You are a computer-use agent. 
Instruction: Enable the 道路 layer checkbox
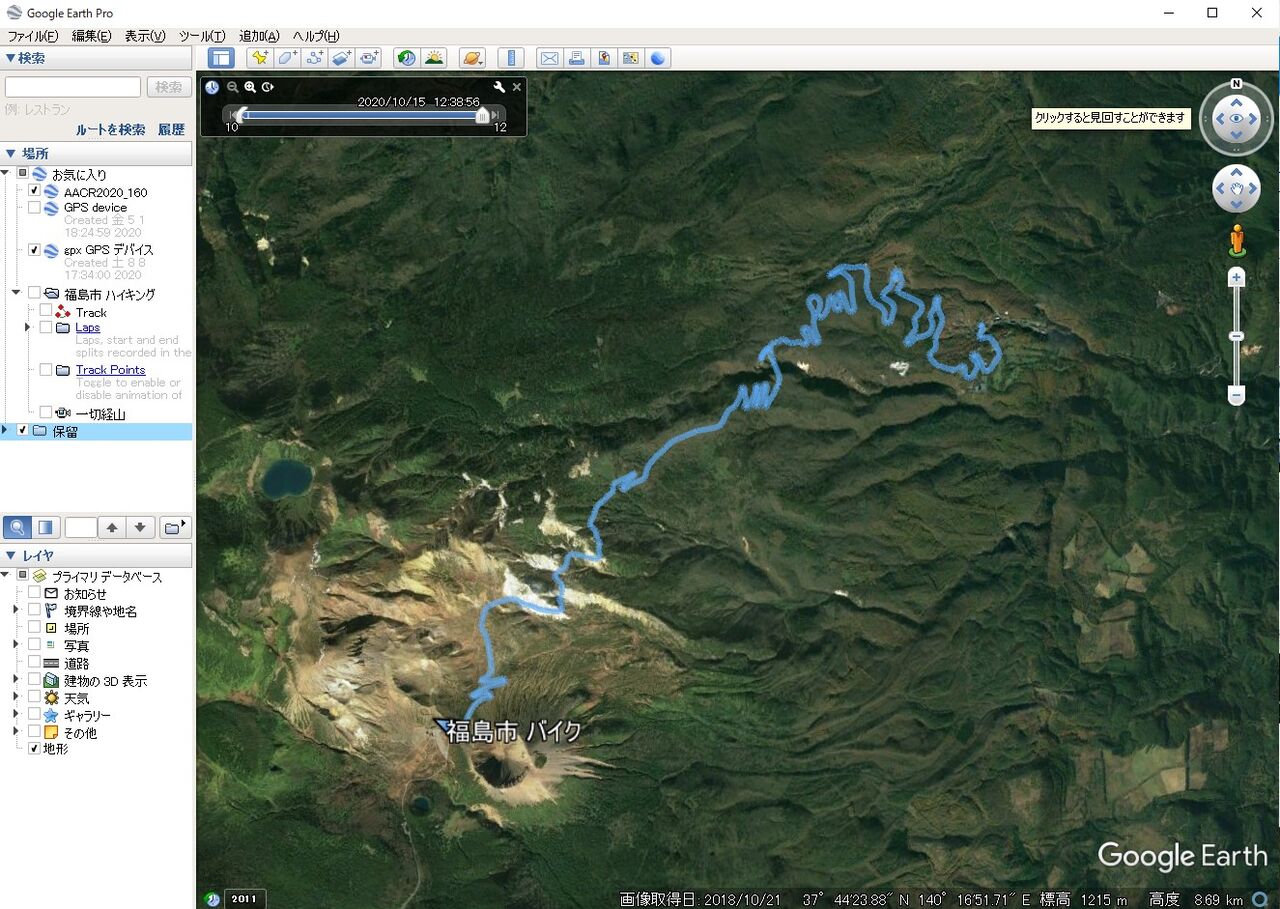[x=34, y=662]
